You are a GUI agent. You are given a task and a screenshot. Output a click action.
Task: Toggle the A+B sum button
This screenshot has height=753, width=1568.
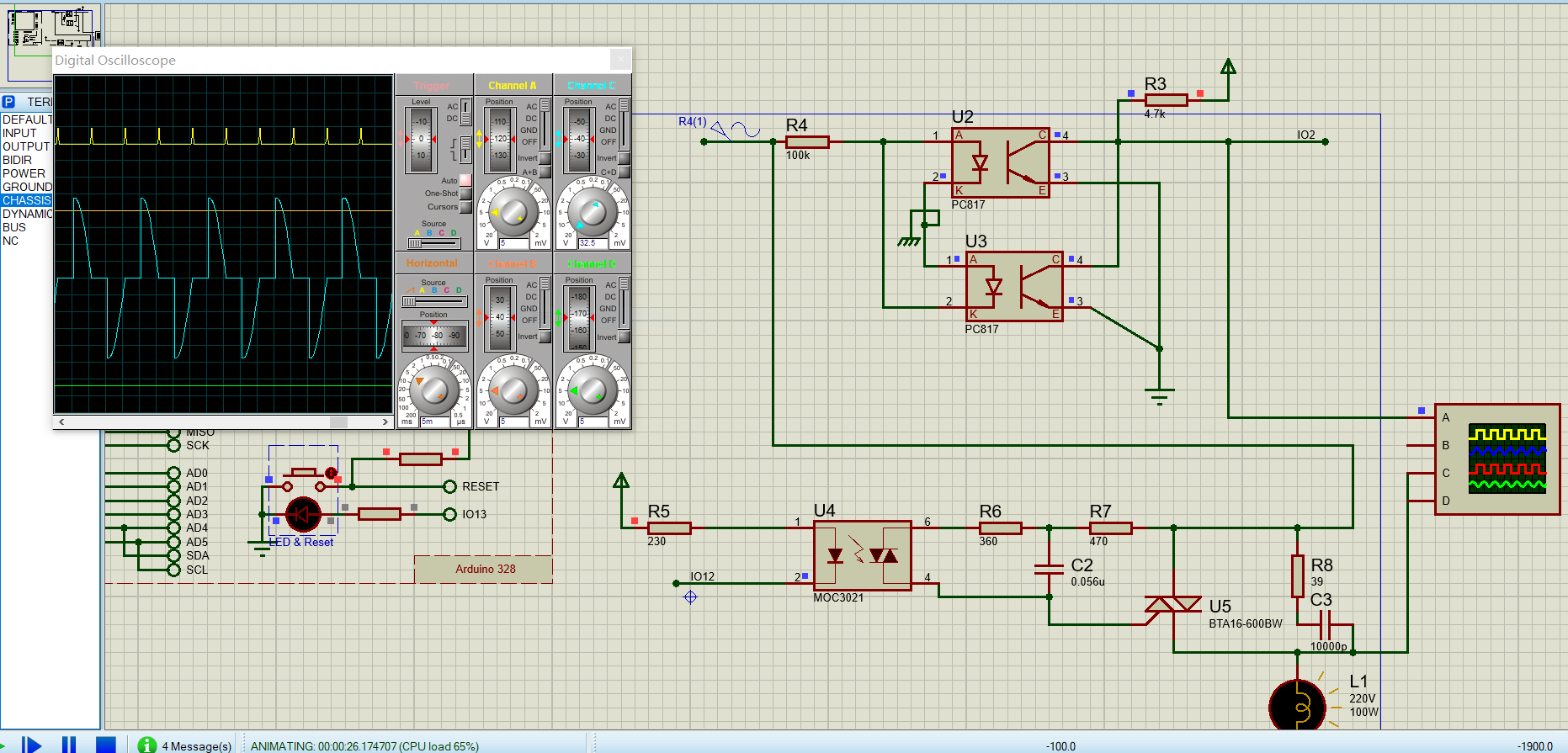pyautogui.click(x=545, y=172)
